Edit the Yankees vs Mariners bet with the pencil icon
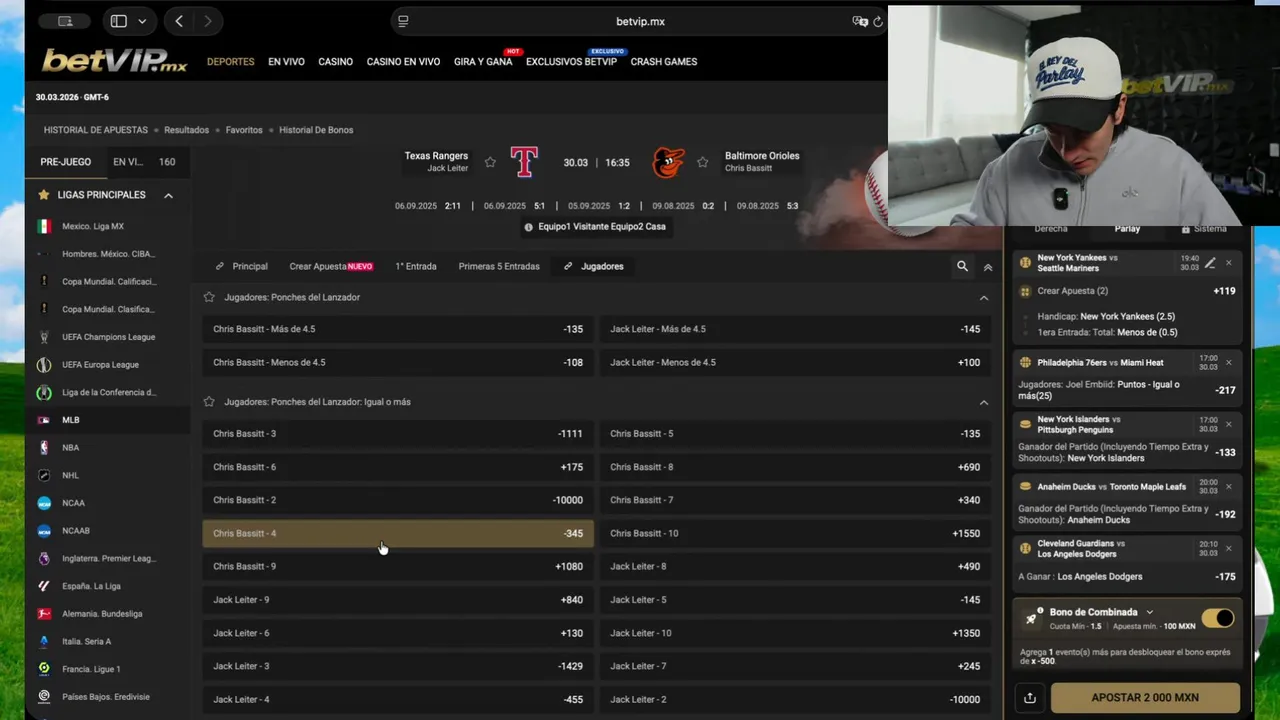 coord(1210,263)
